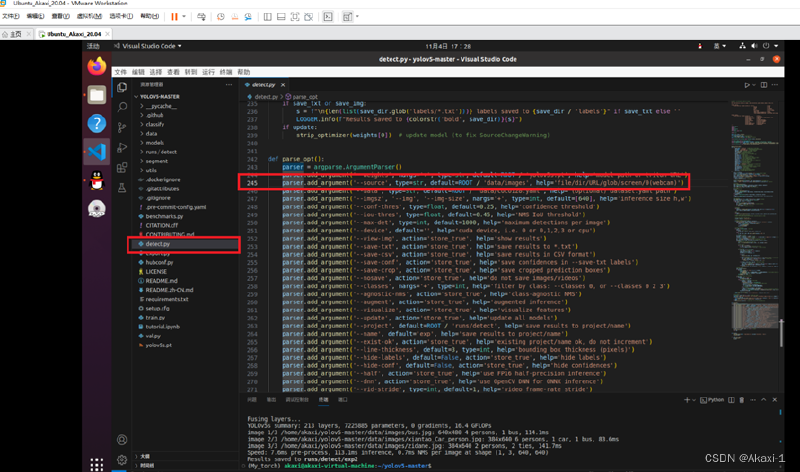
Task: Open VS Code 终端 menu
Action: 226,72
